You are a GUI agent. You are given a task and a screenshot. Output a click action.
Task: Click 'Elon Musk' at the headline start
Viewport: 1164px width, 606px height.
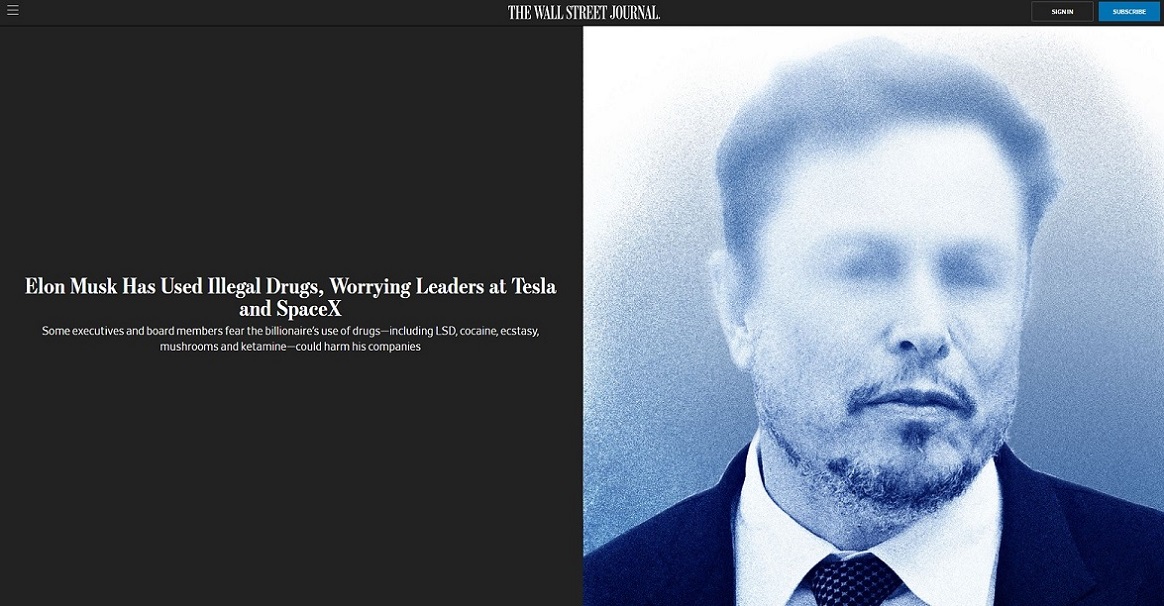pos(71,286)
